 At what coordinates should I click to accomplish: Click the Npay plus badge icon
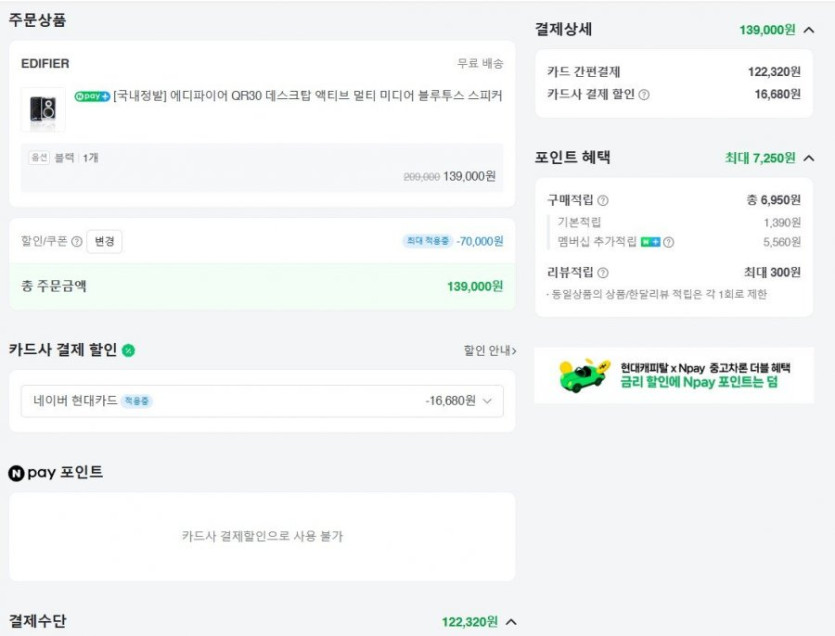[x=92, y=96]
